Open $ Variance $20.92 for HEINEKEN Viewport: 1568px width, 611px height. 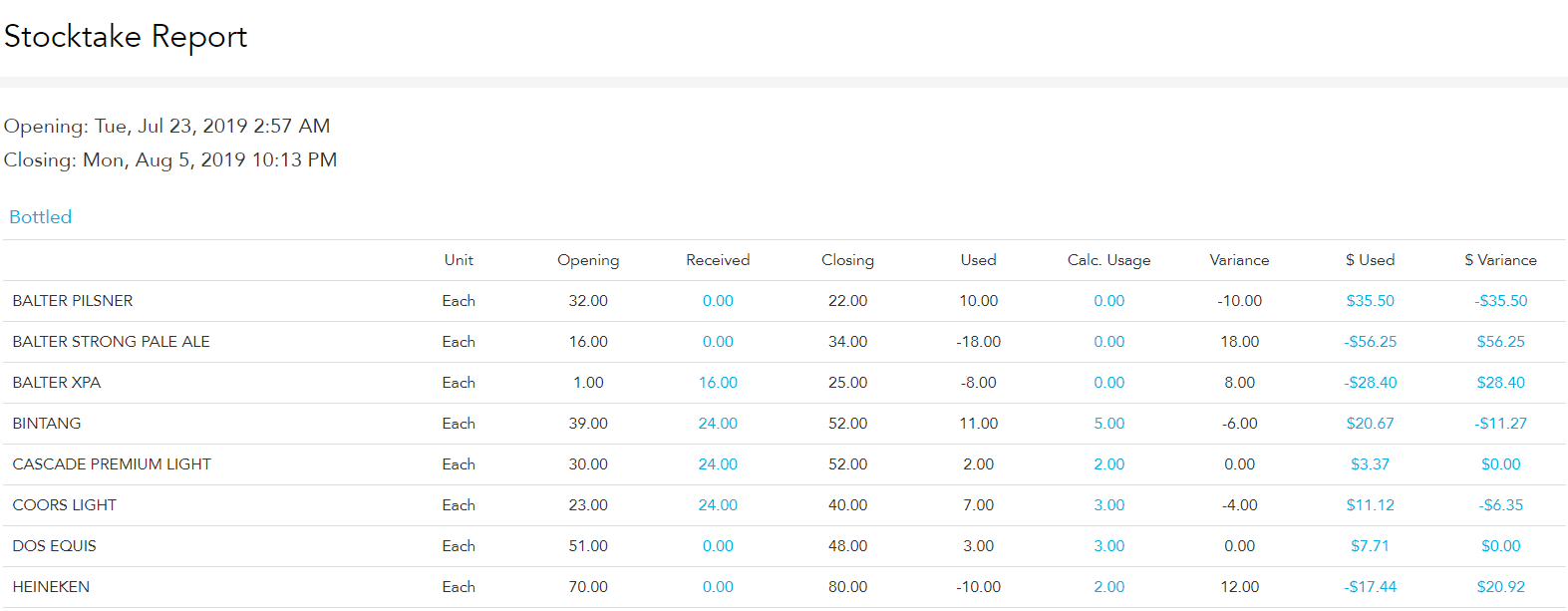click(1501, 587)
